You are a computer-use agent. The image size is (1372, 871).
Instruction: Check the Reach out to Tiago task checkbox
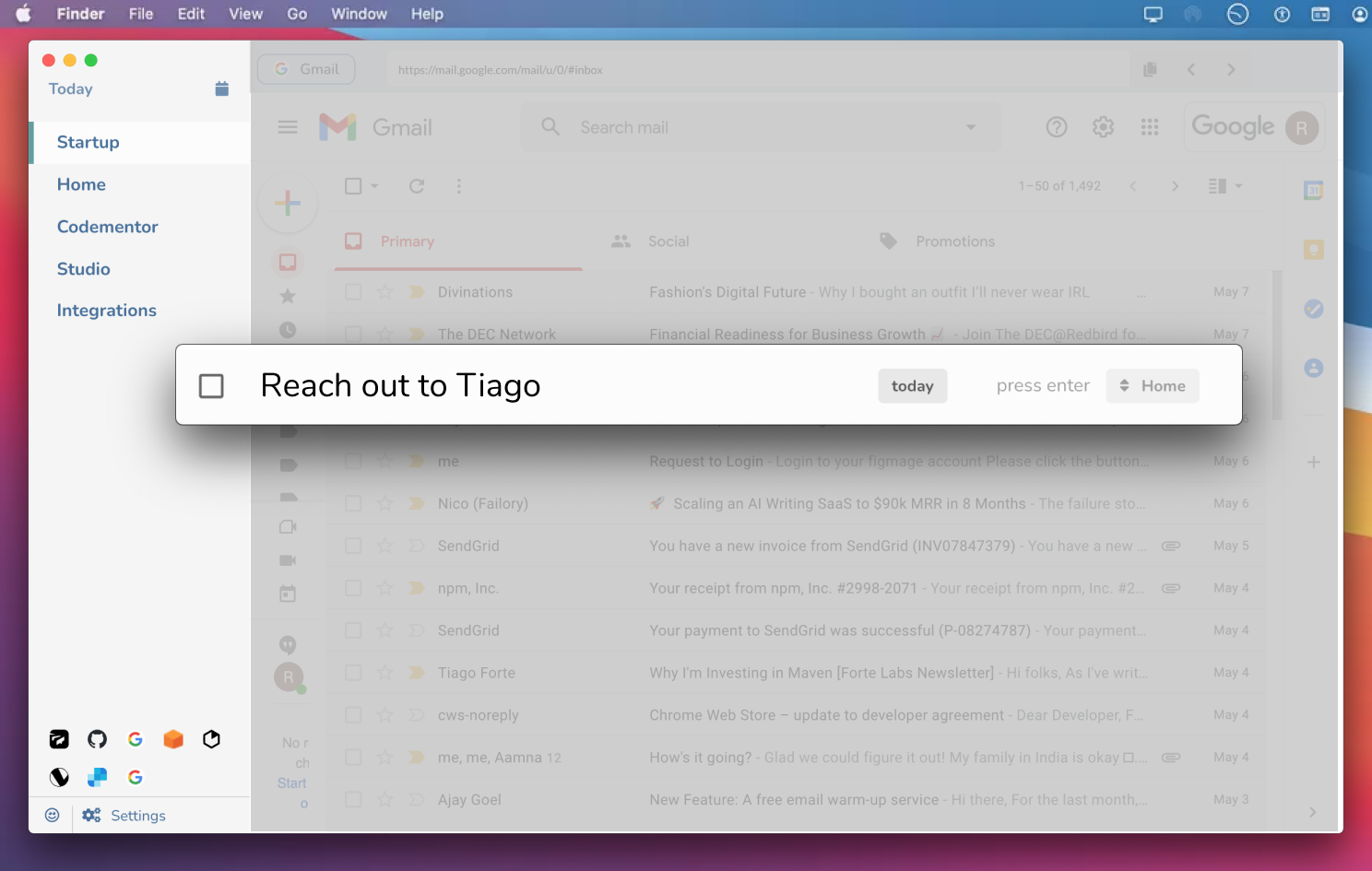point(211,385)
